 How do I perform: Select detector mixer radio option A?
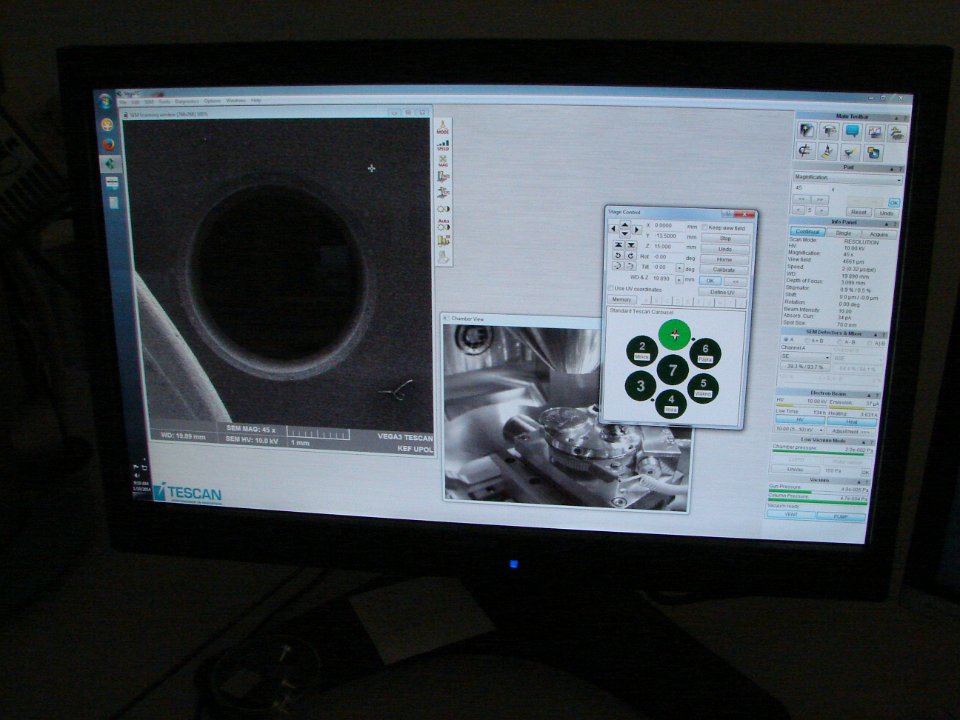tap(787, 339)
